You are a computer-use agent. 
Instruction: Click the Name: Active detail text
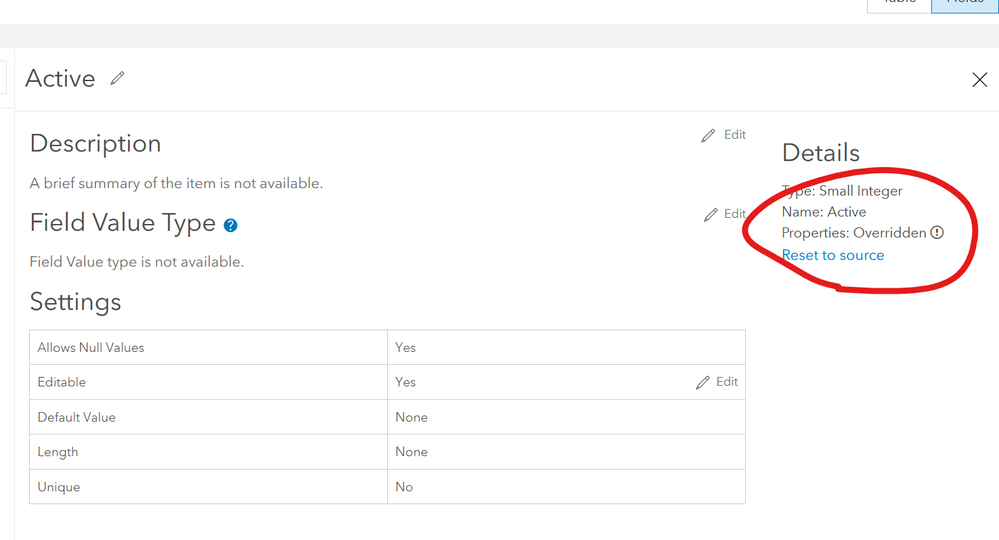click(x=824, y=212)
